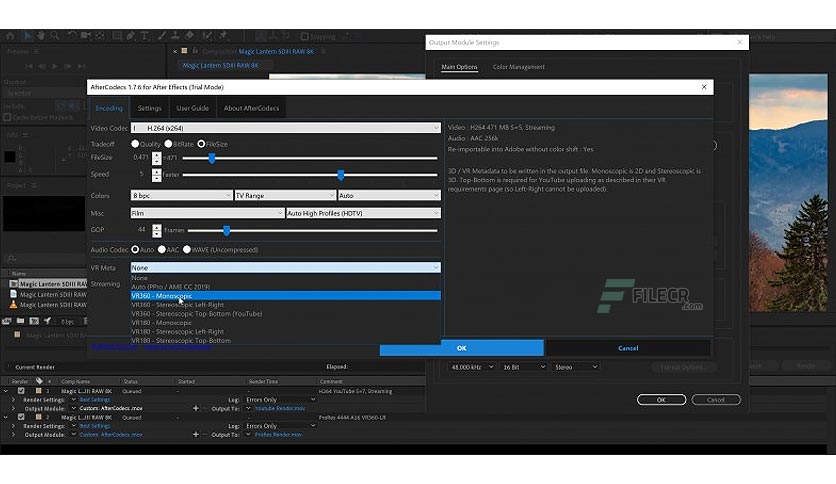The width and height of the screenshot is (836, 484).
Task: Select Auto audio codec radio button
Action: click(135, 249)
